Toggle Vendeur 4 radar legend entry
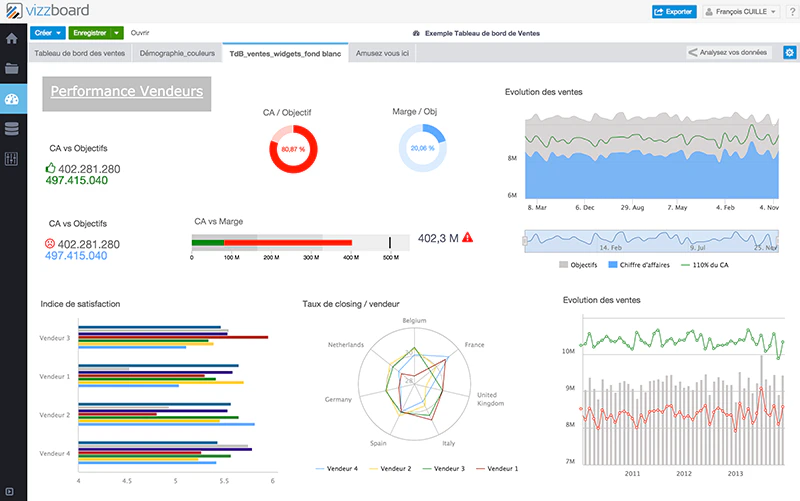Screen dimensions: 800x501 337,468
